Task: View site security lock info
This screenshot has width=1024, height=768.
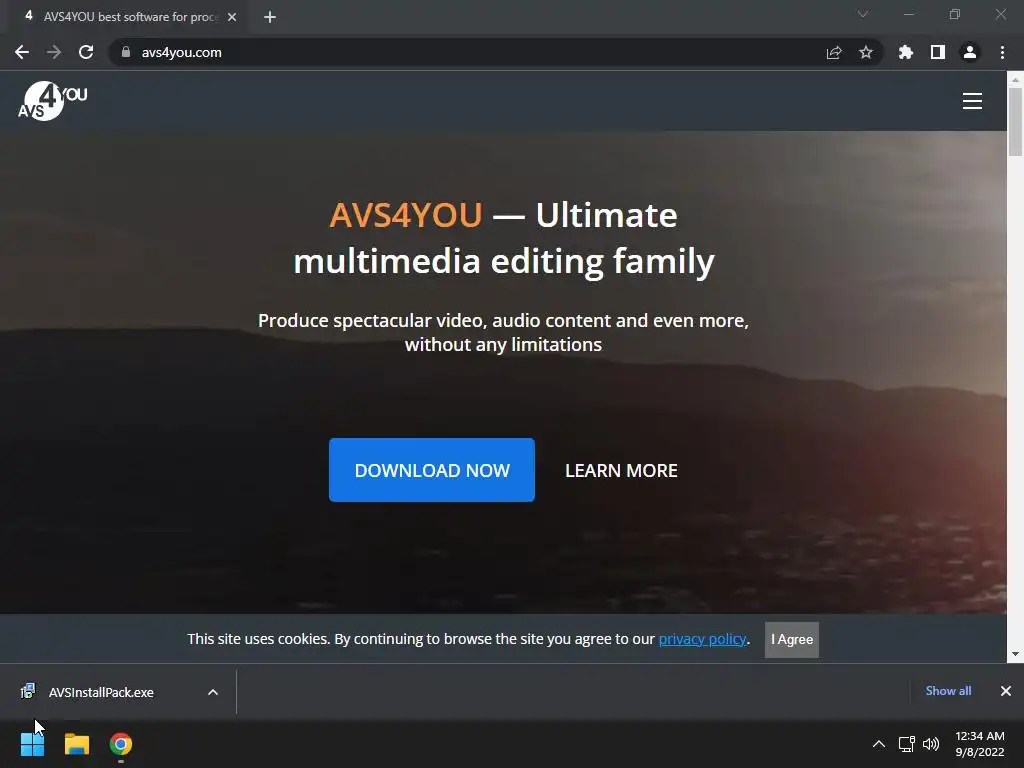Action: [126, 52]
